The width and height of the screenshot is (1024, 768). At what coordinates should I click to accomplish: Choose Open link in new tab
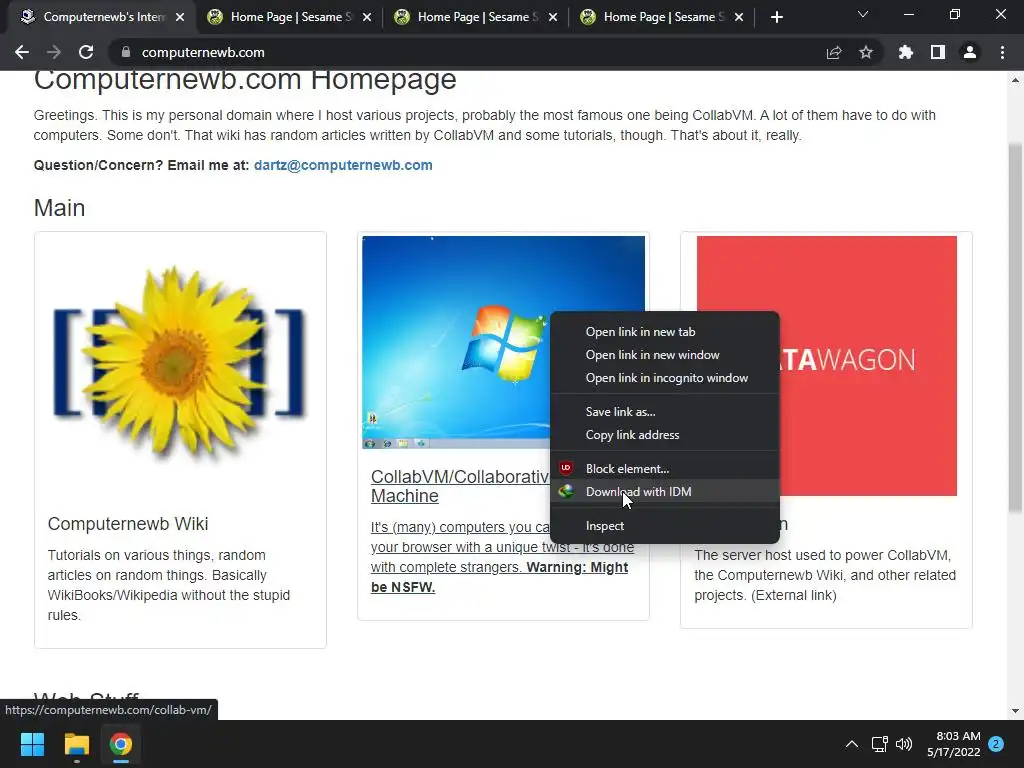665,332
